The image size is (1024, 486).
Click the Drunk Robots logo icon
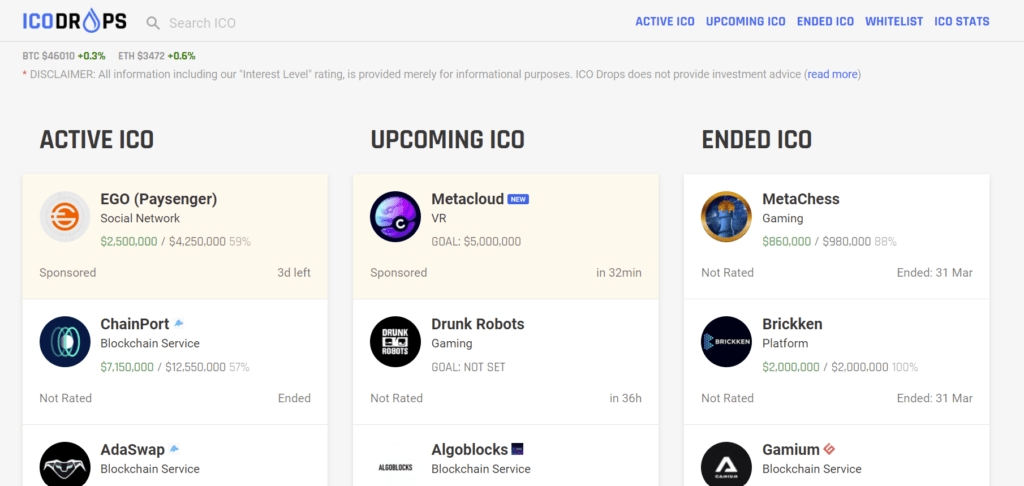[396, 342]
